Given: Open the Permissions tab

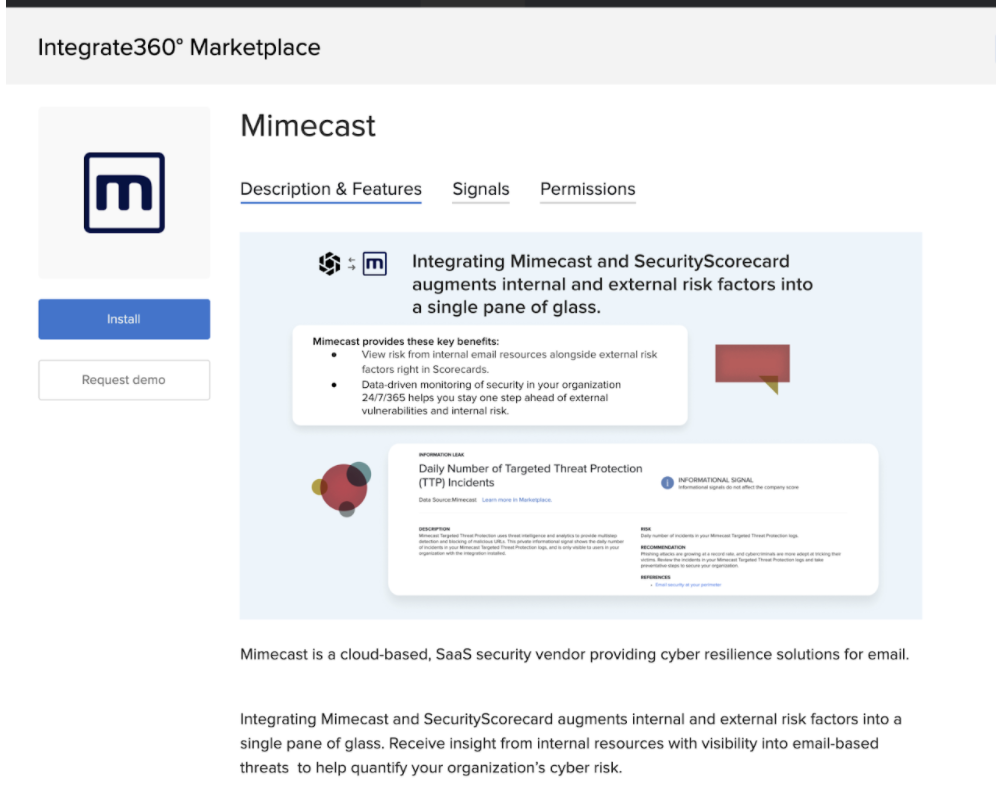Looking at the screenshot, I should [x=588, y=189].
